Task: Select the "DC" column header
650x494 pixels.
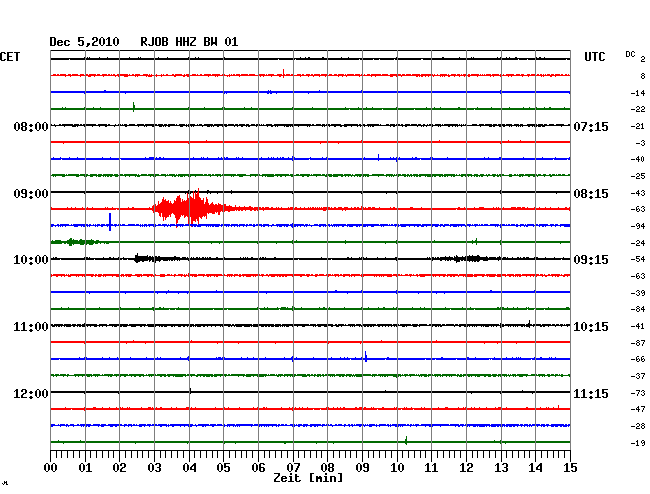Action: pyautogui.click(x=630, y=54)
